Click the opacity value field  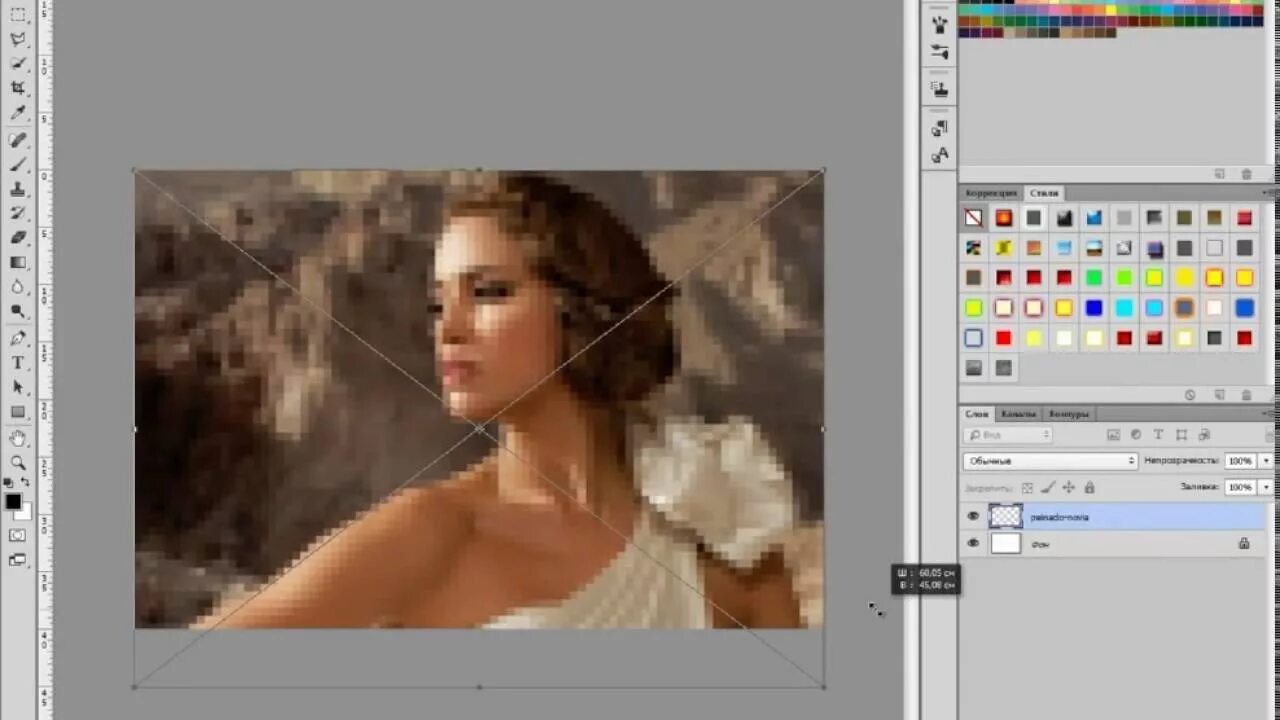1240,461
